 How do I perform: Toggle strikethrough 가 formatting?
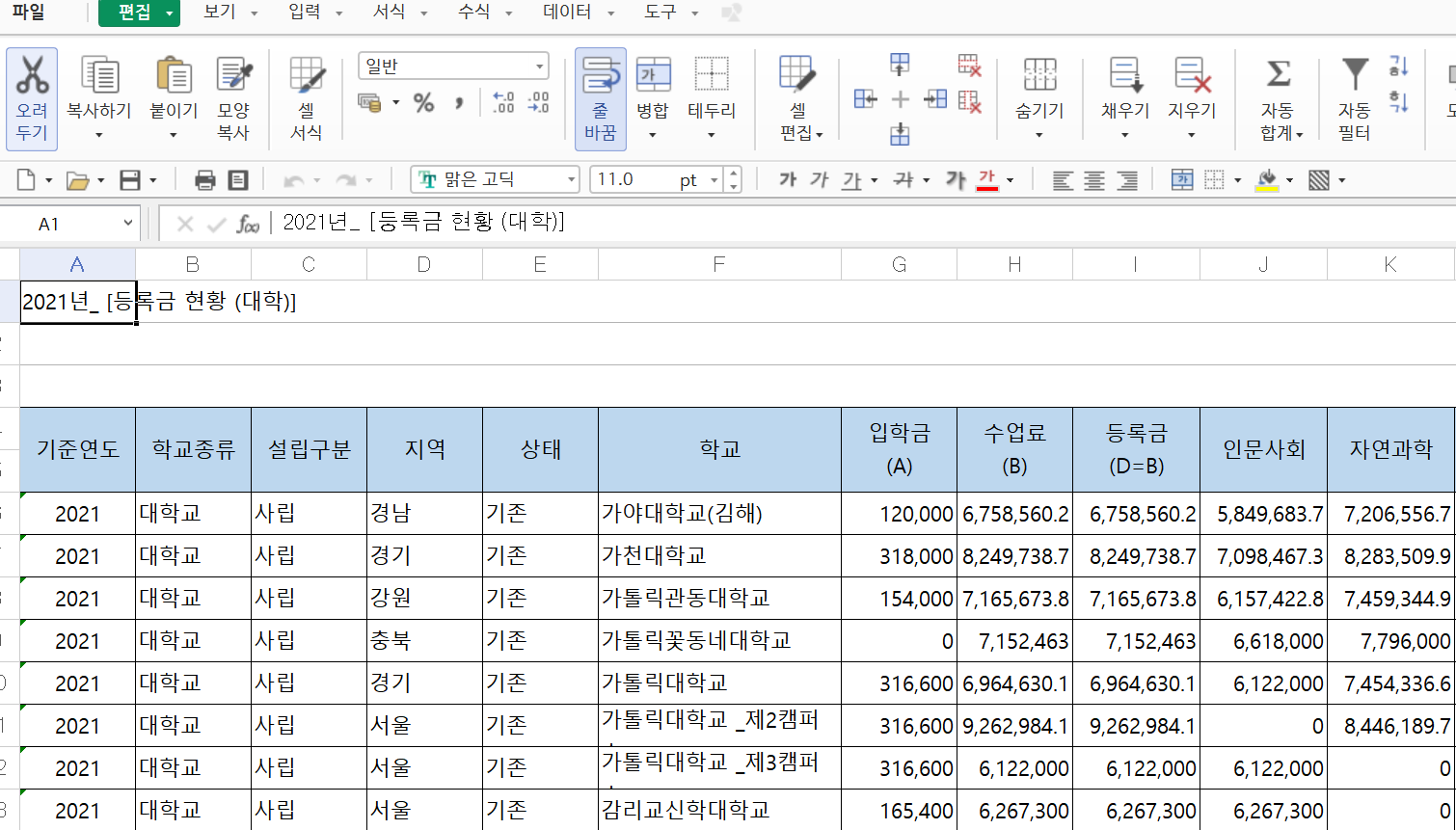coord(903,180)
